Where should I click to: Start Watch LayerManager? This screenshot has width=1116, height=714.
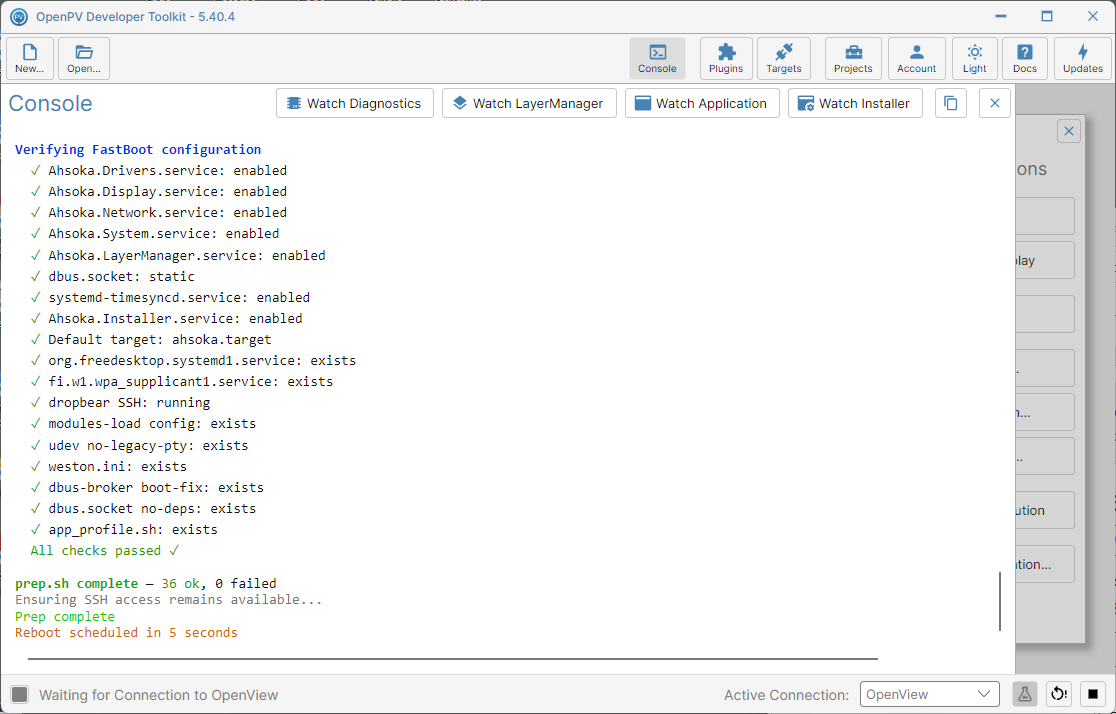point(529,103)
